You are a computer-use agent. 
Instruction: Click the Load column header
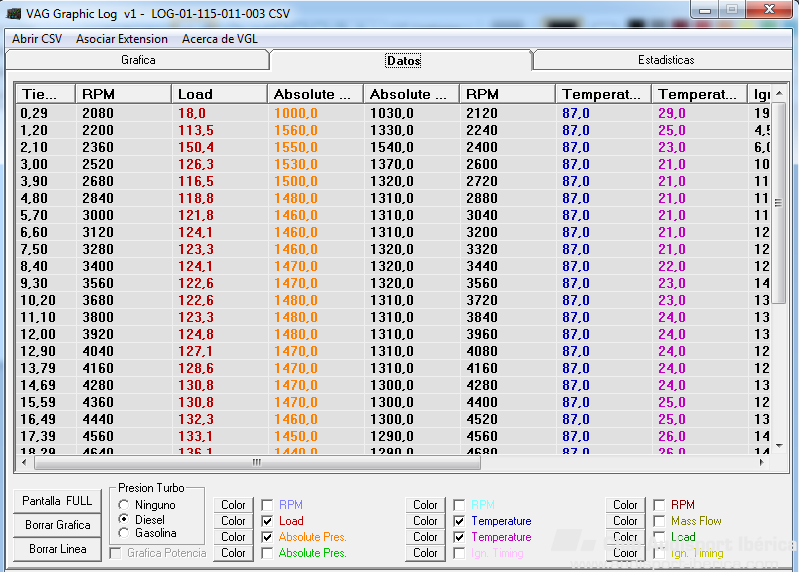[x=219, y=94]
